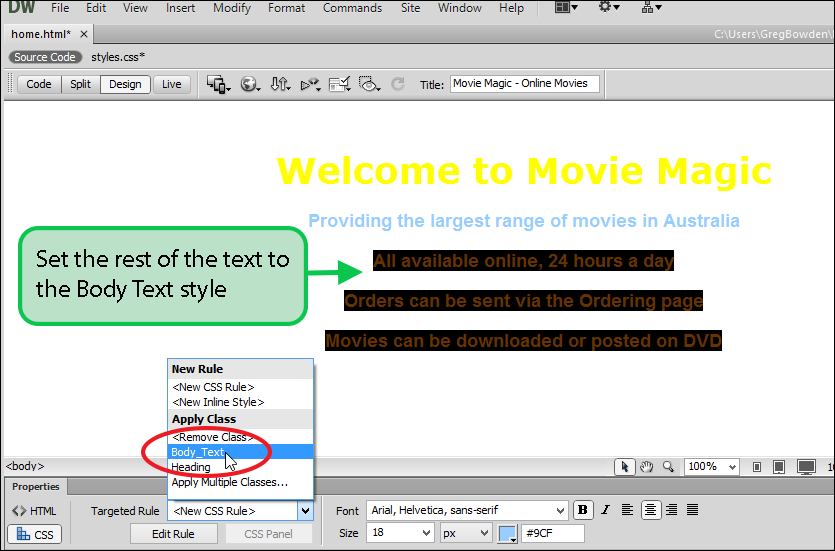This screenshot has height=551, width=835.
Task: Switch to Design view
Action: 125,84
